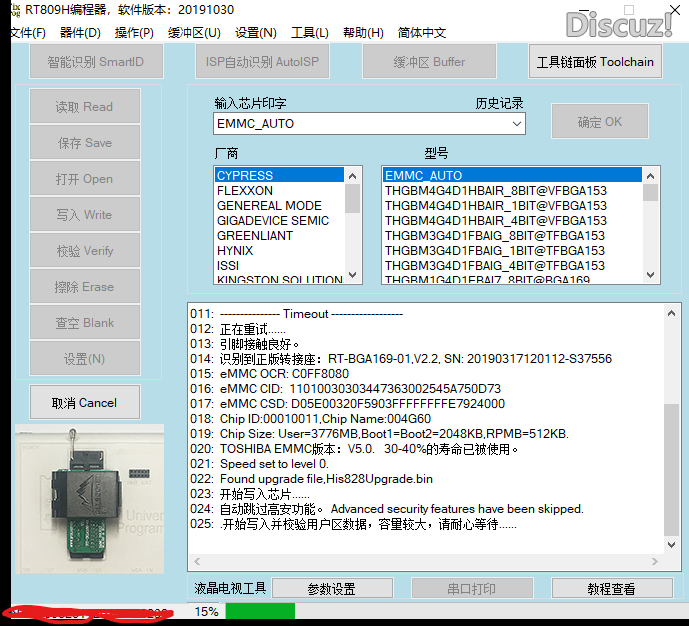Click the green write progress bar

[260, 612]
